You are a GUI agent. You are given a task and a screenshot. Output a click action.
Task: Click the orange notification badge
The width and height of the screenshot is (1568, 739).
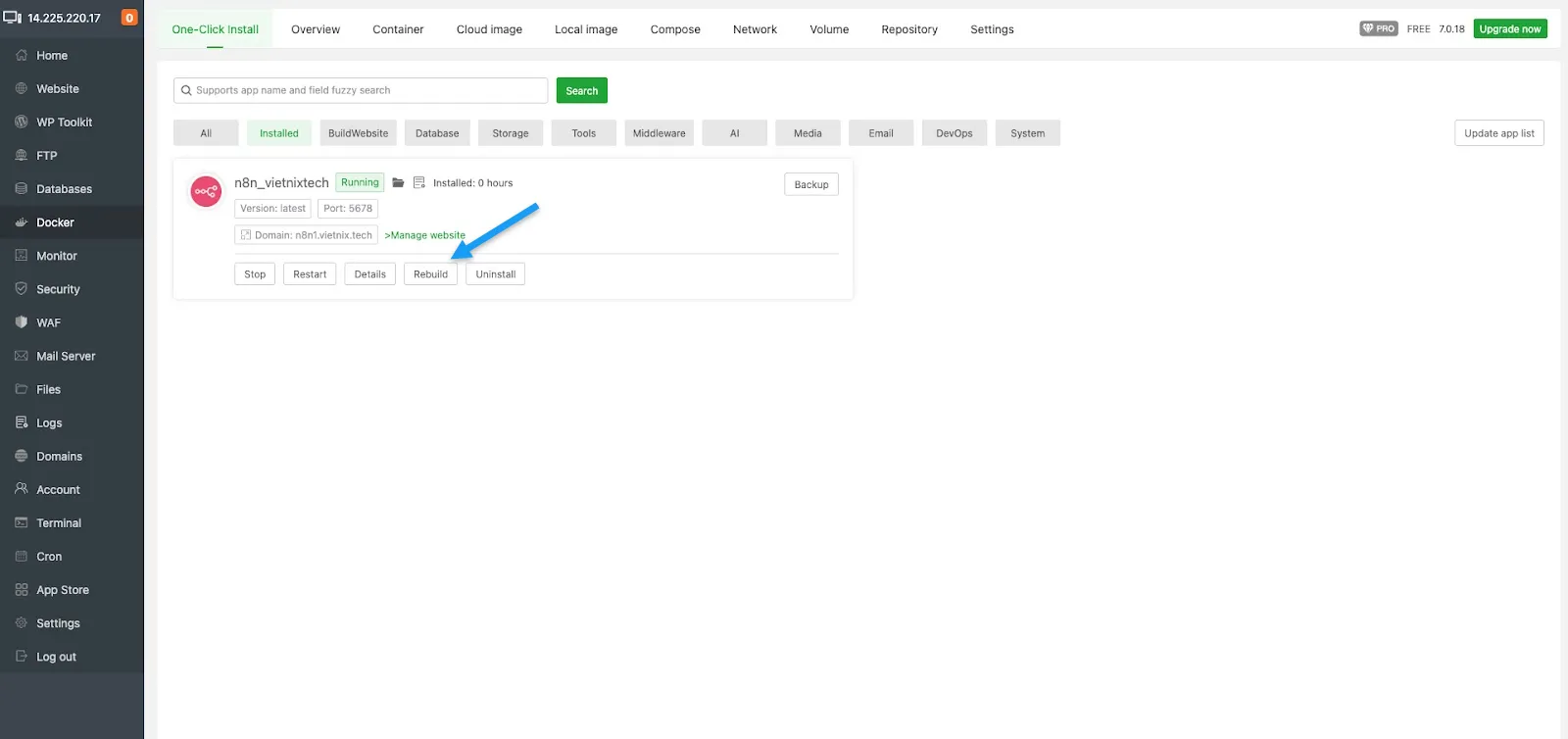click(x=129, y=18)
